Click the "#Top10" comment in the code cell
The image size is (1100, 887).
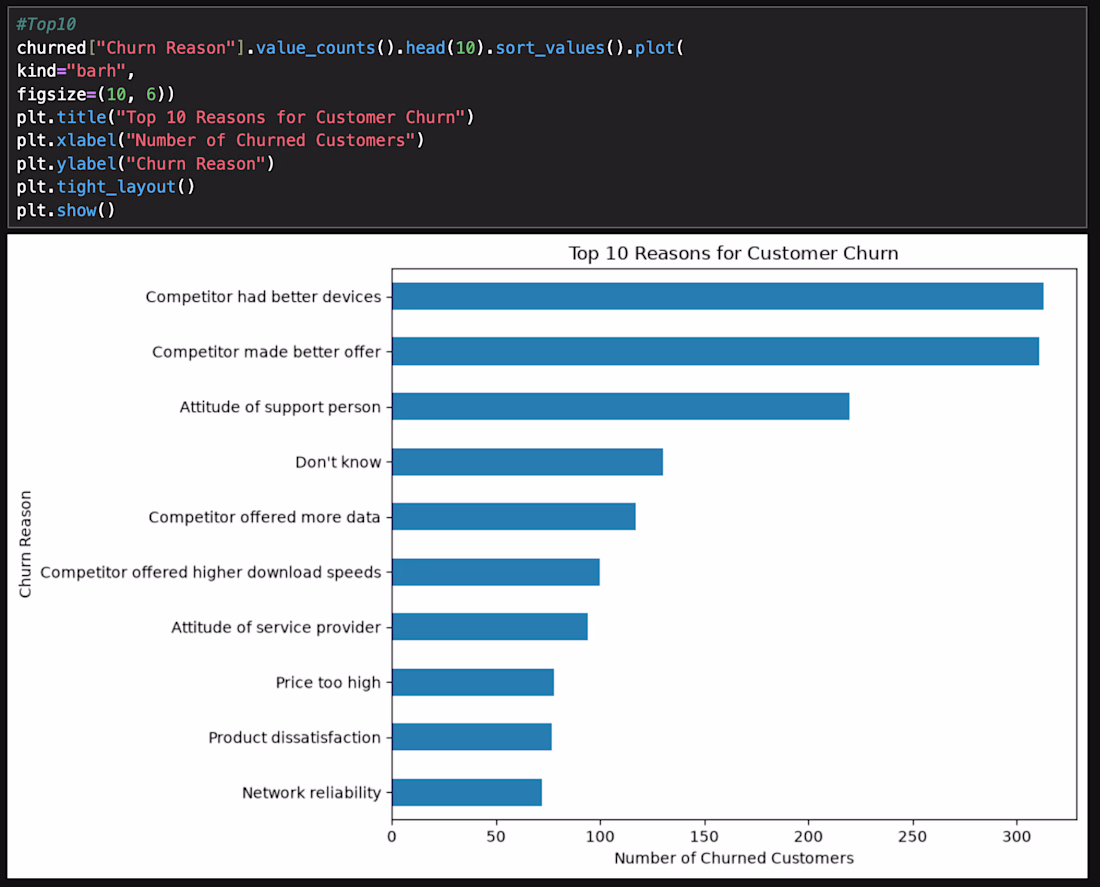[x=46, y=25]
